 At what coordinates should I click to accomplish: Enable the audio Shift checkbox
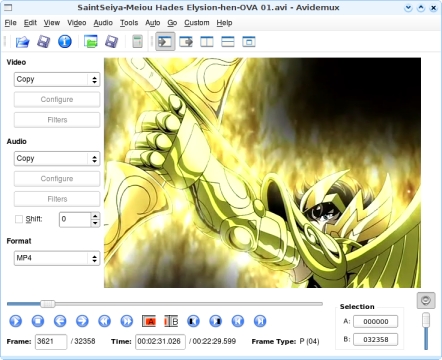click(19, 219)
